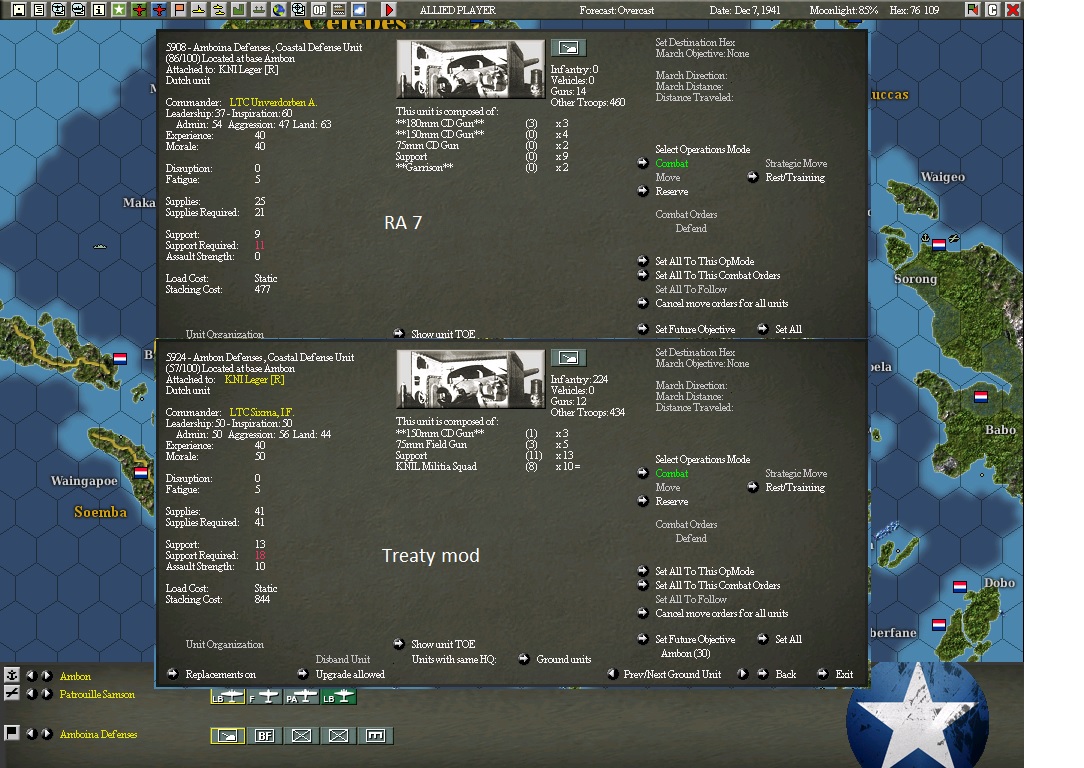Click previous arrow next to Ambon
1084x768 pixels.
coord(31,675)
